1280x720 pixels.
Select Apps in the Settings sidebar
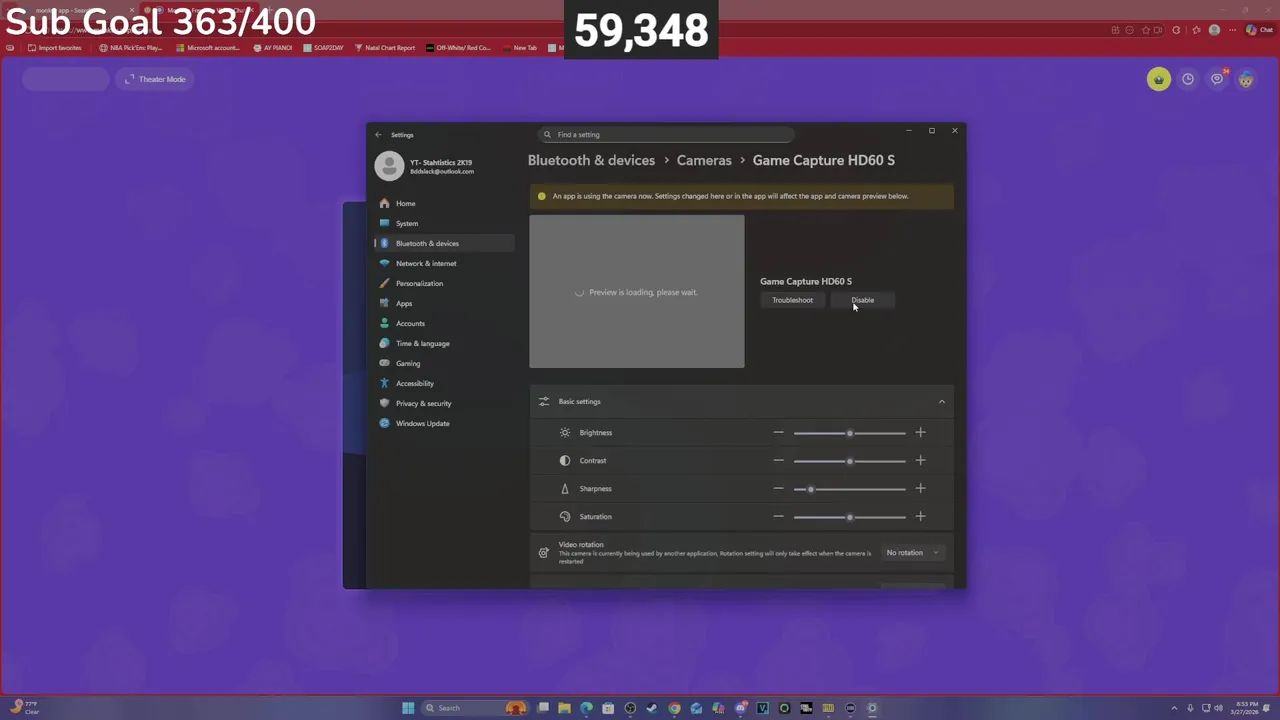[445, 303]
